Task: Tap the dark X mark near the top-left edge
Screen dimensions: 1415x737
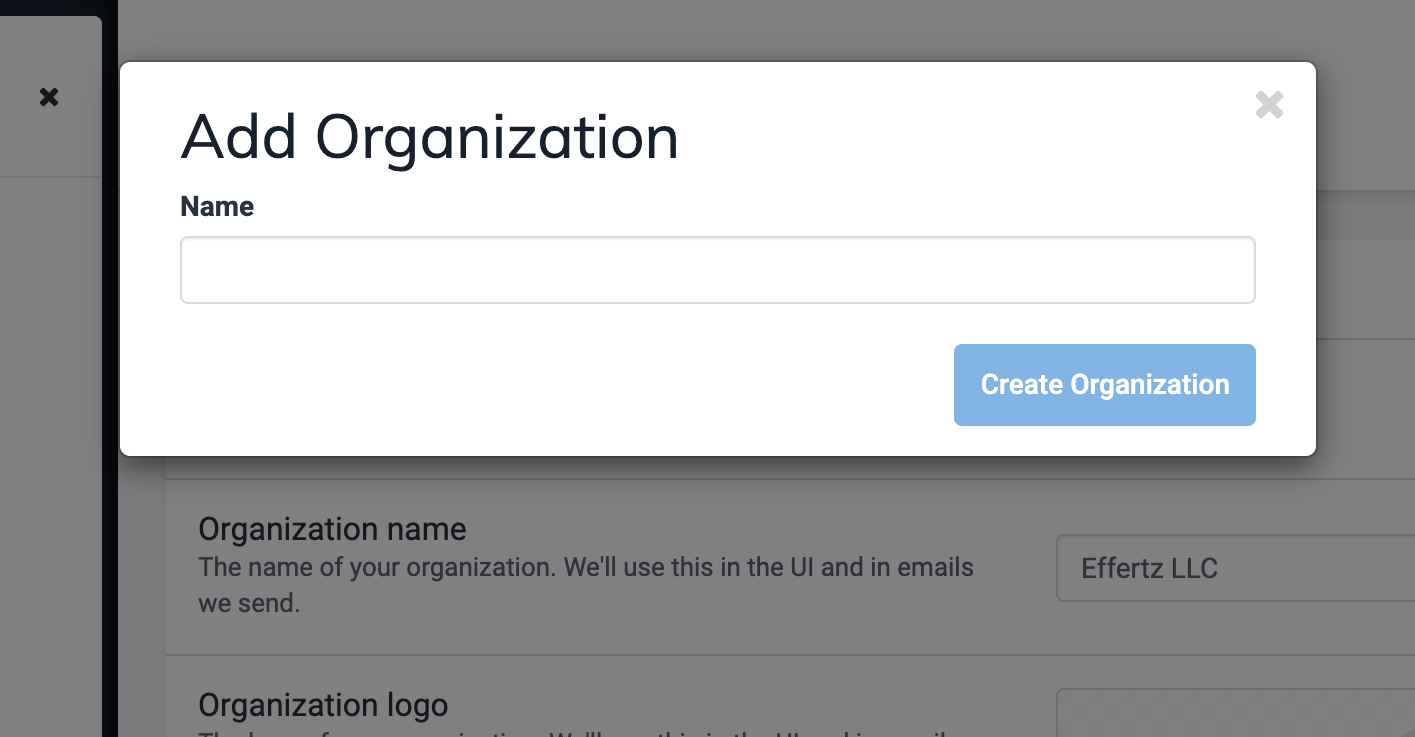Action: coord(48,96)
